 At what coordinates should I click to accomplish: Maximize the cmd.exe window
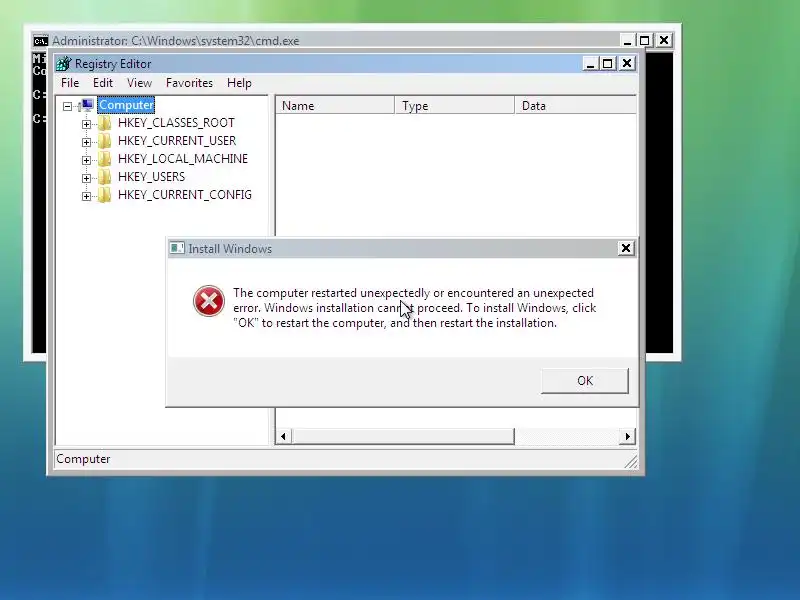click(645, 40)
